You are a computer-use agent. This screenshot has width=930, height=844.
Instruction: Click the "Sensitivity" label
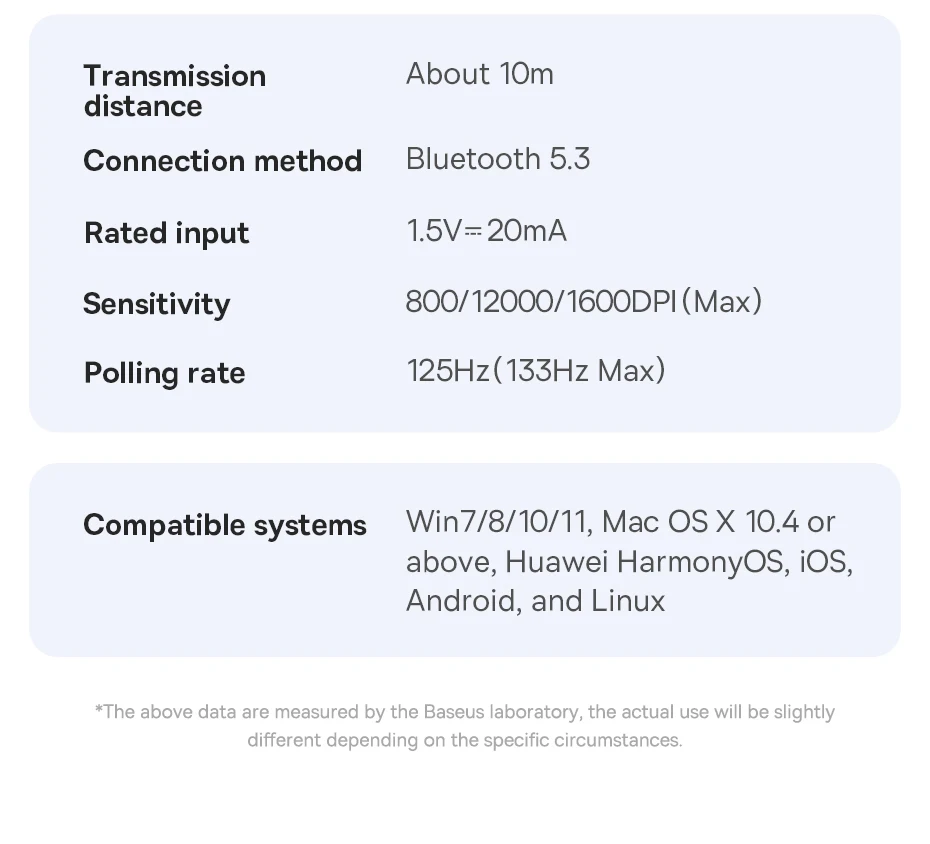click(156, 304)
